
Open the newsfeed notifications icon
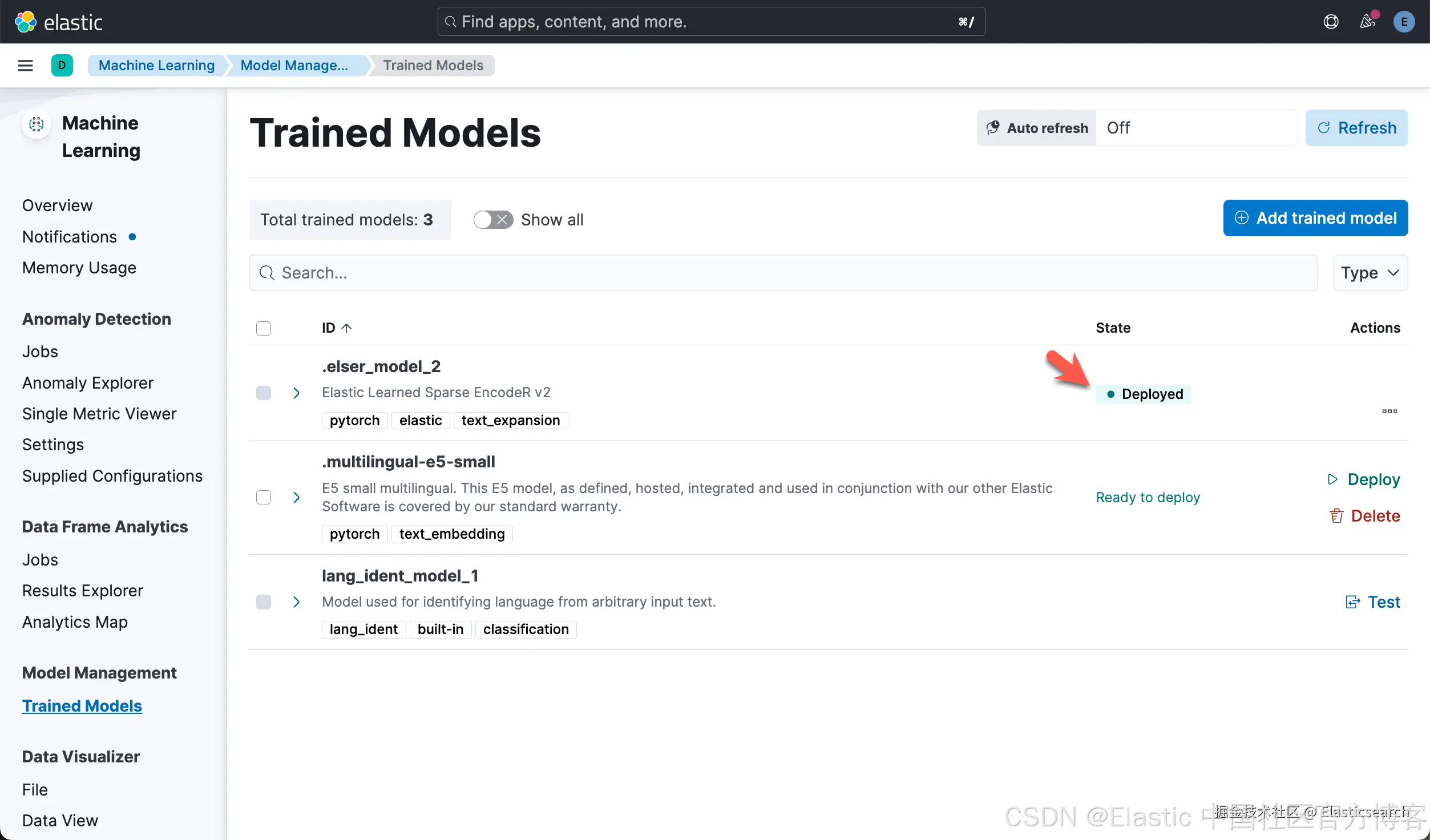tap(1367, 22)
